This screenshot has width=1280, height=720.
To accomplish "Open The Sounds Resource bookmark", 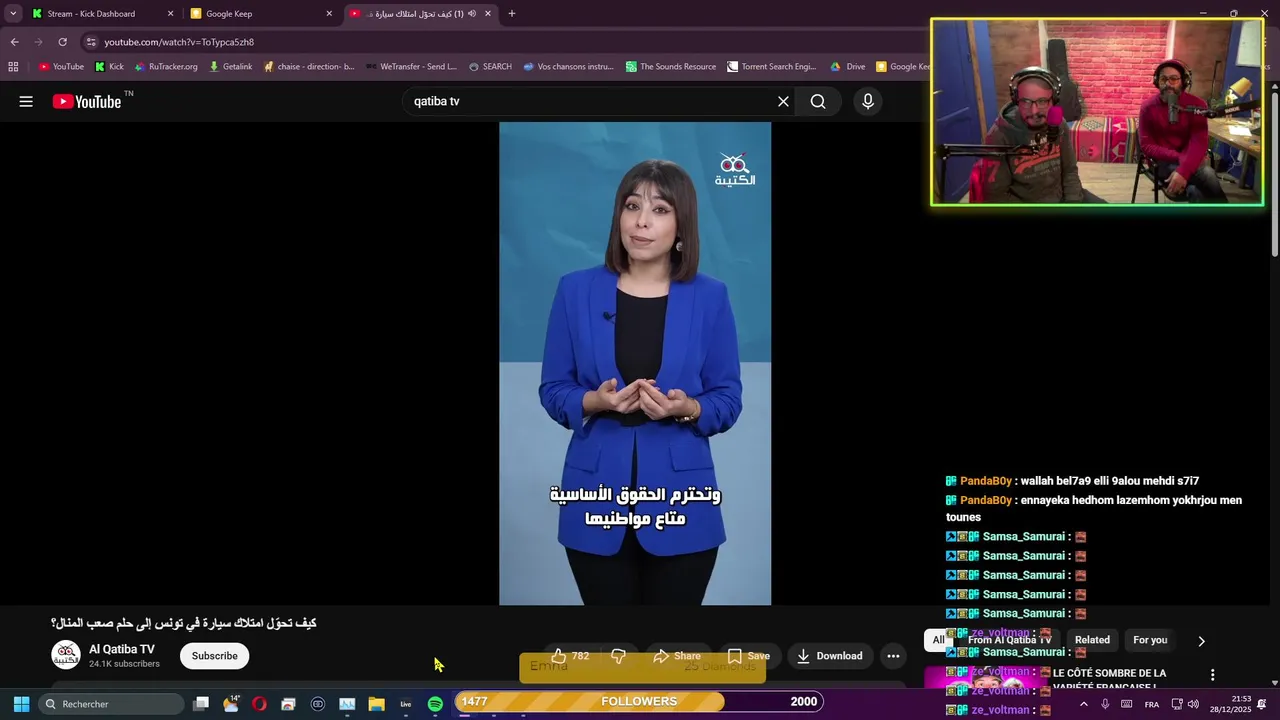I will coord(671,67).
